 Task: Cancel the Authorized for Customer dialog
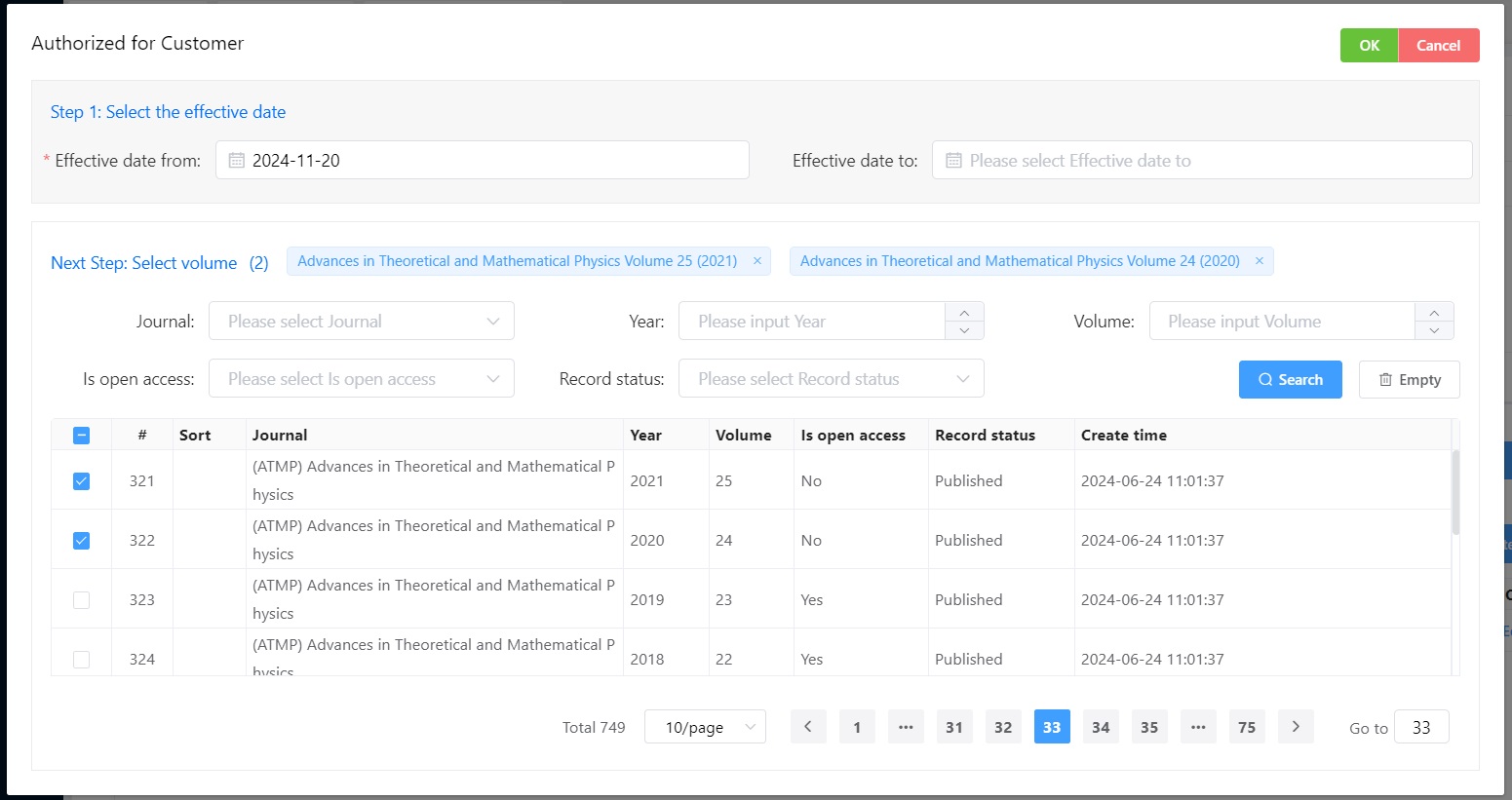tap(1438, 46)
